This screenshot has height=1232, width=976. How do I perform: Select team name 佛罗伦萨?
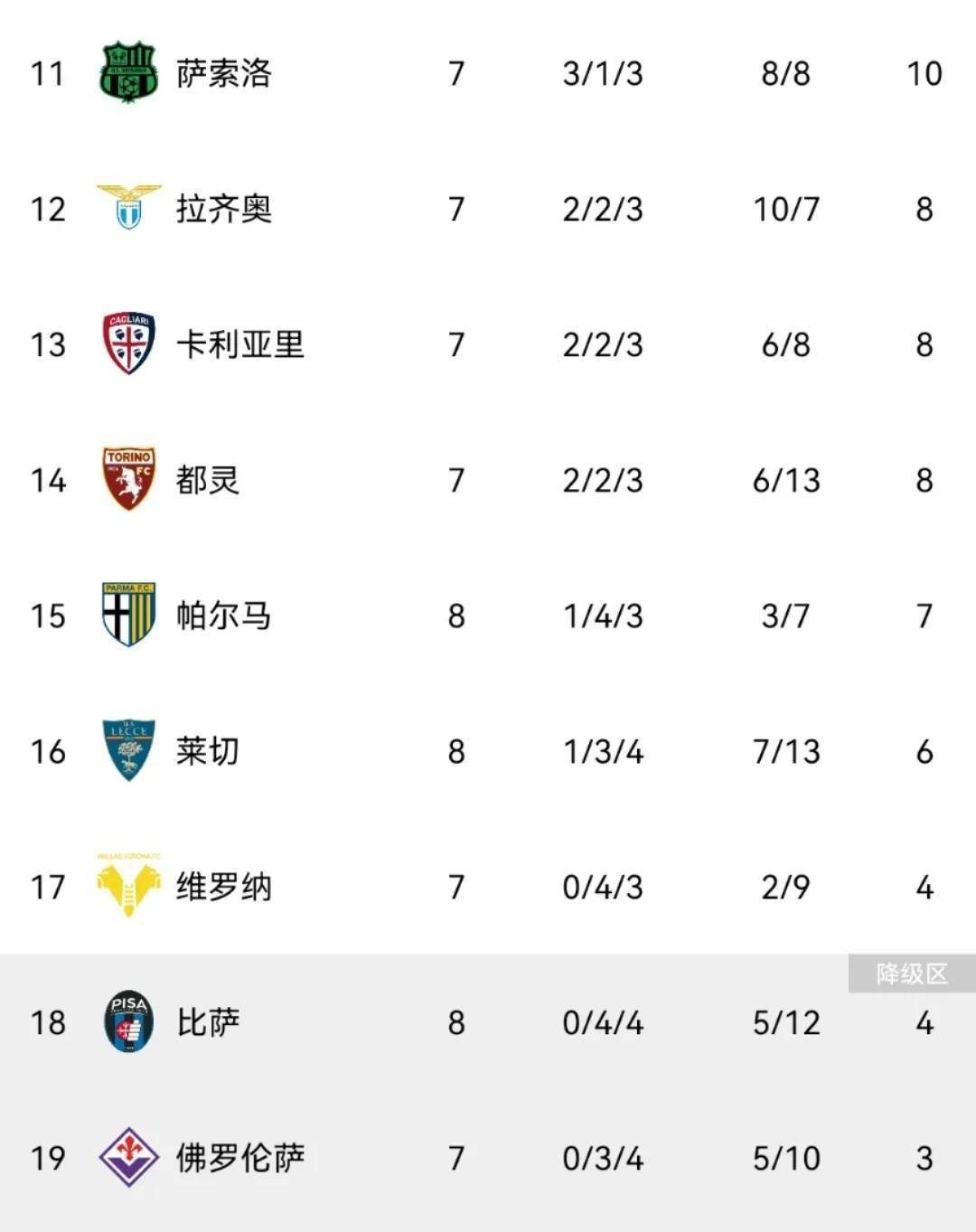point(239,1158)
